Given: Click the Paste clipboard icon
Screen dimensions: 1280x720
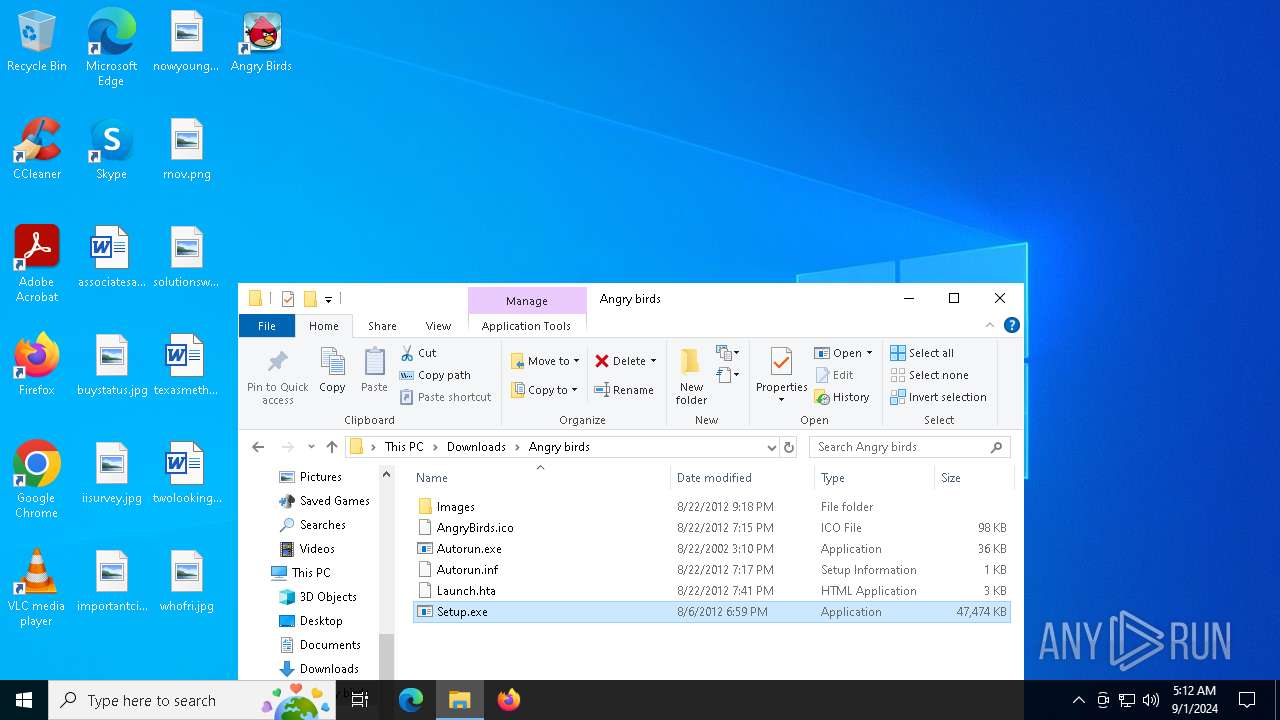Looking at the screenshot, I should click(374, 370).
